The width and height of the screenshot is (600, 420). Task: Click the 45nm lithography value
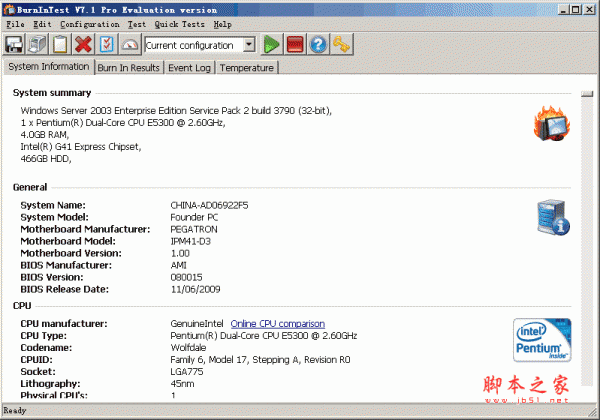pos(183,384)
